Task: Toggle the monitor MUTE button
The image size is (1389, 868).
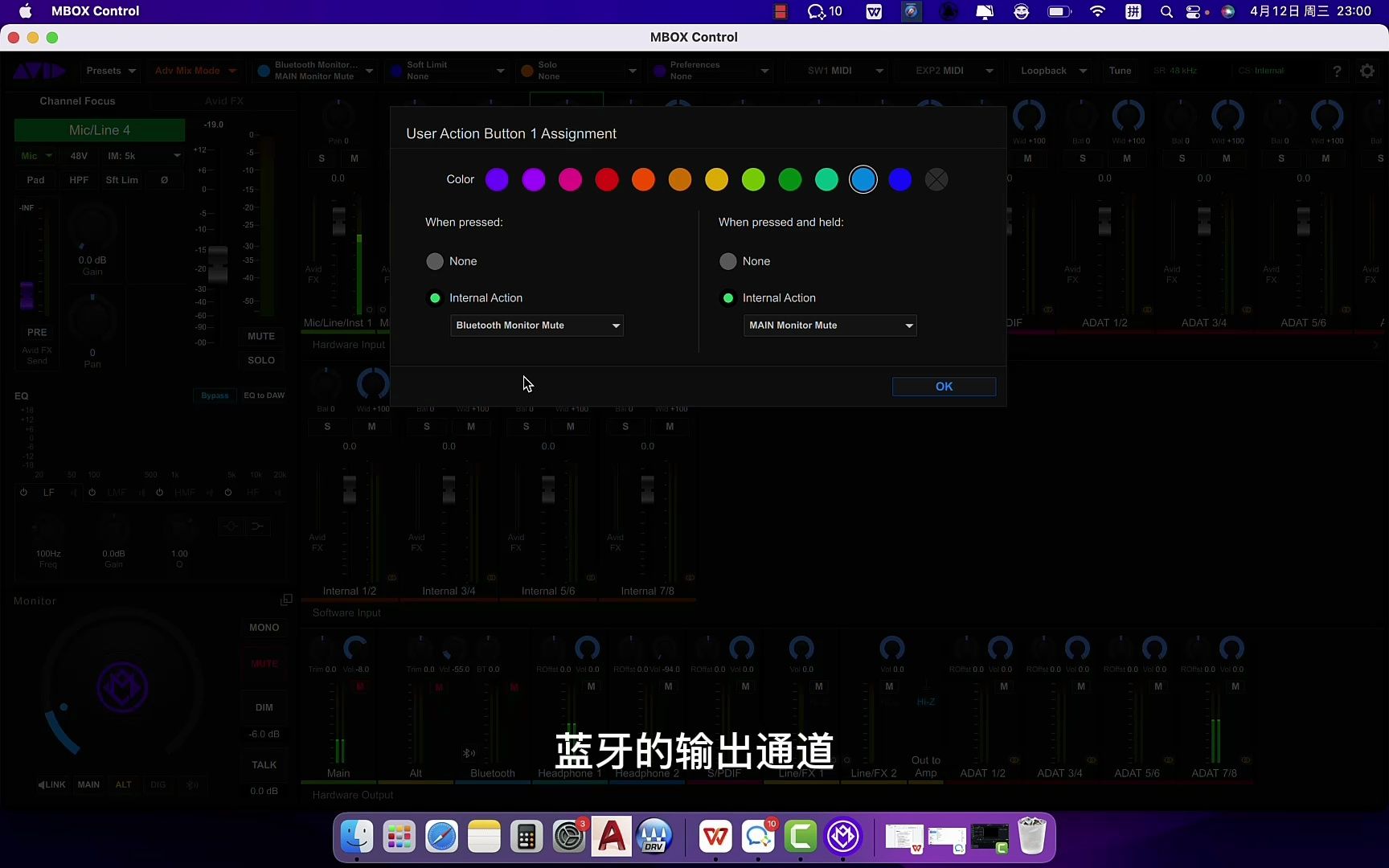Action: tap(264, 664)
